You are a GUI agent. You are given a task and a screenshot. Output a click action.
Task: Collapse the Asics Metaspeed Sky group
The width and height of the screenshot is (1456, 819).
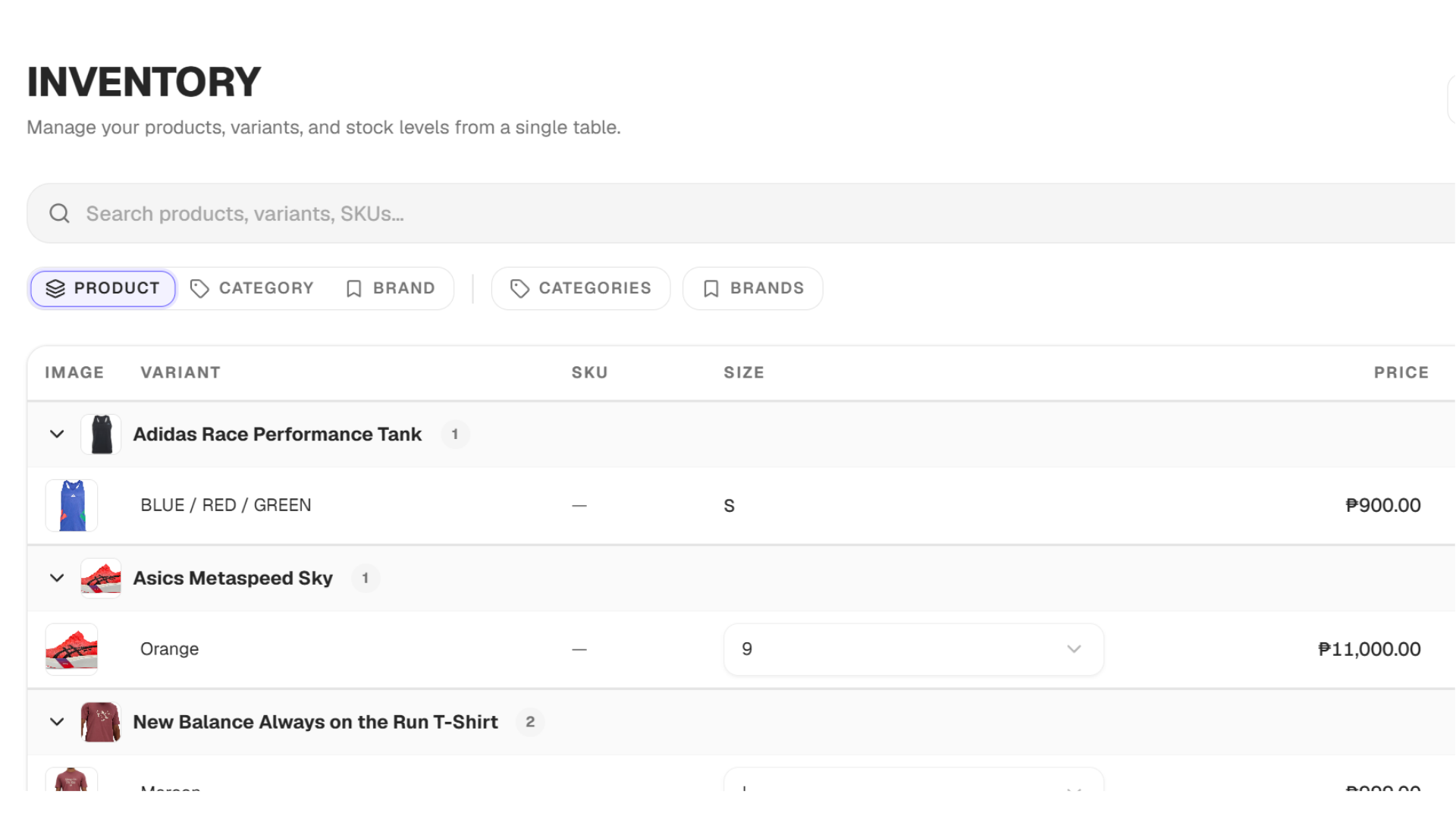[x=57, y=579]
